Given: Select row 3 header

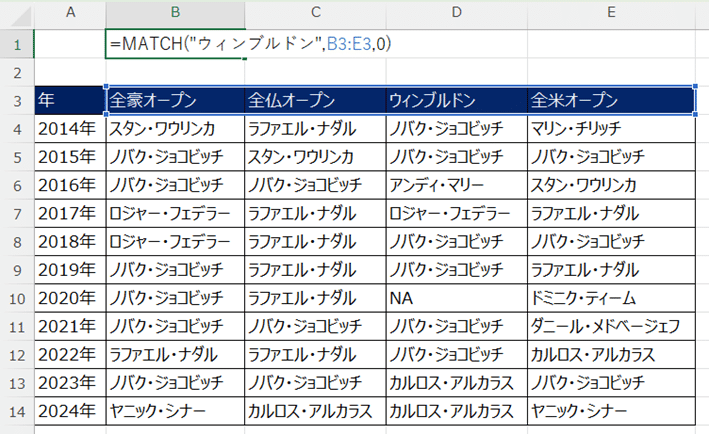Looking at the screenshot, I should point(17,100).
